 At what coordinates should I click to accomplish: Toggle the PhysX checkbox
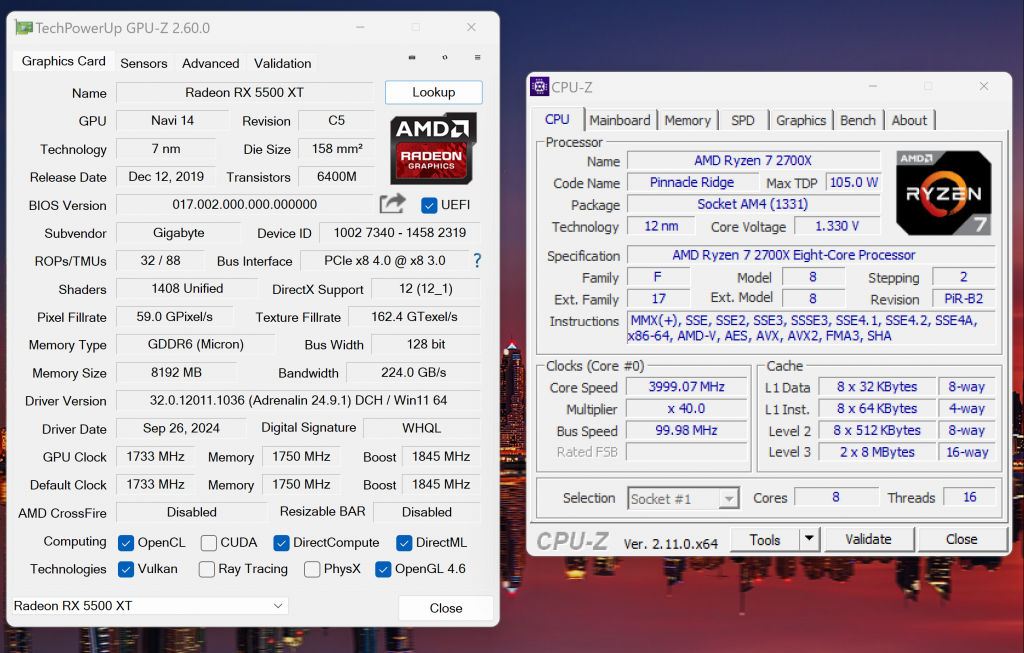tap(312, 569)
